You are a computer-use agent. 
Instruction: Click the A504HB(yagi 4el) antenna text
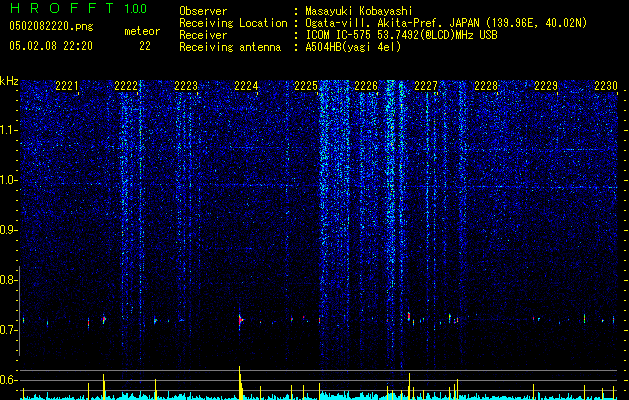pyautogui.click(x=353, y=47)
